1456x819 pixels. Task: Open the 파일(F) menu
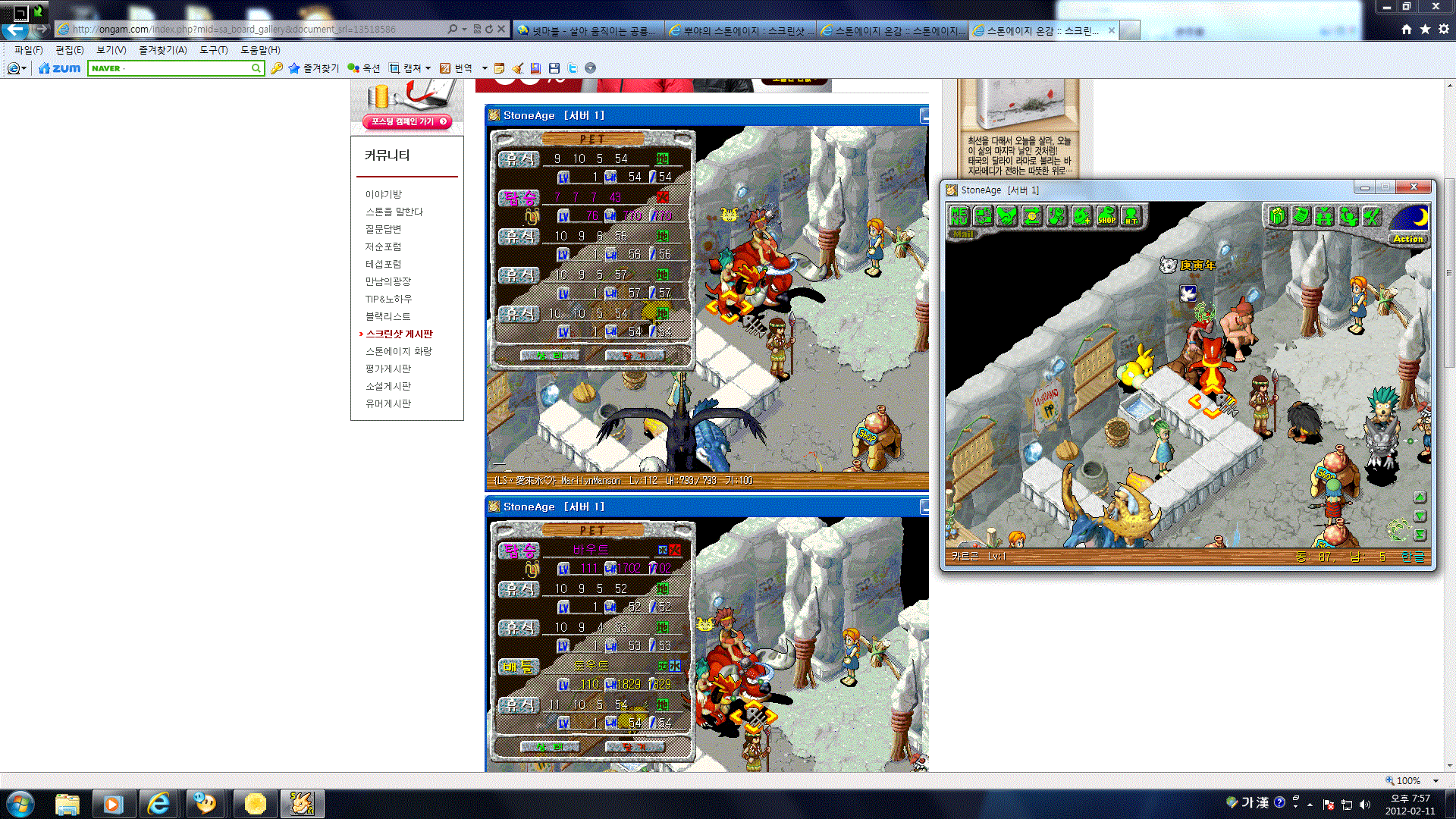tap(28, 50)
